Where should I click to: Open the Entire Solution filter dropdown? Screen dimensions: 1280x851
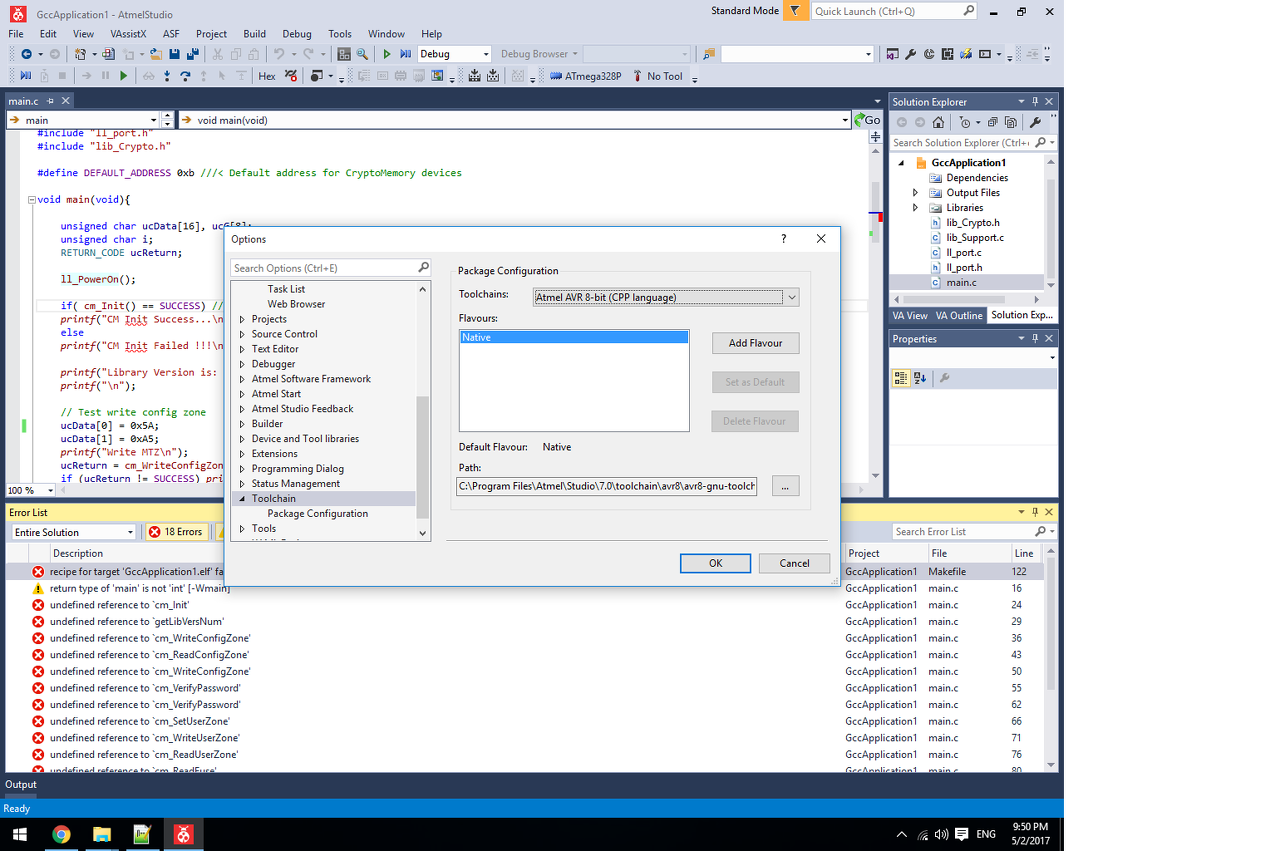pyautogui.click(x=74, y=532)
